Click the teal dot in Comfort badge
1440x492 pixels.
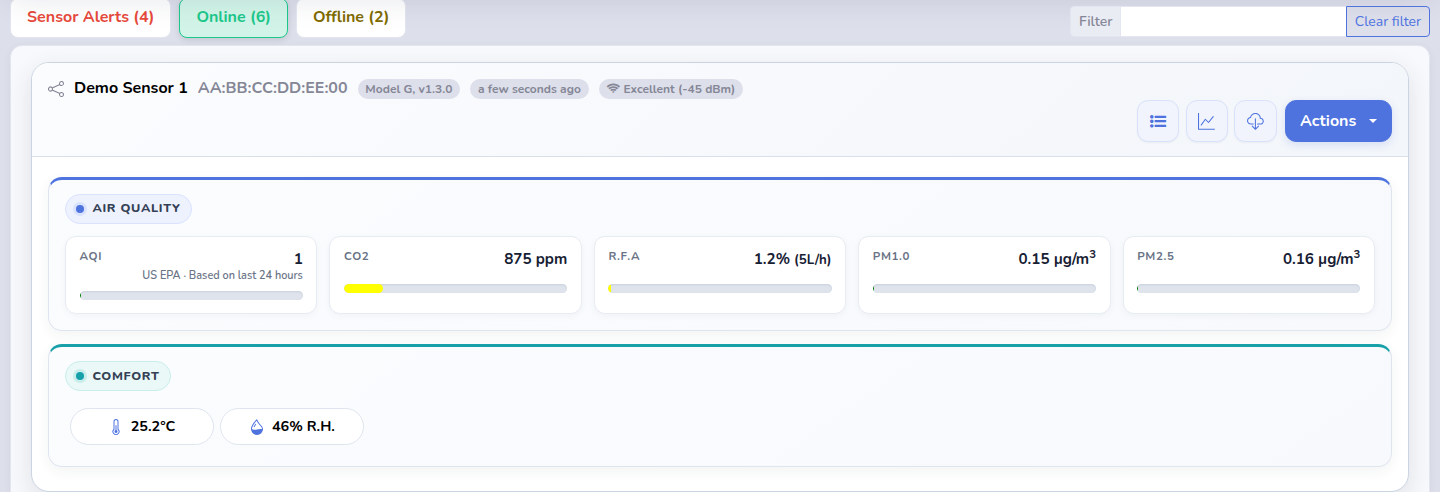pos(80,376)
